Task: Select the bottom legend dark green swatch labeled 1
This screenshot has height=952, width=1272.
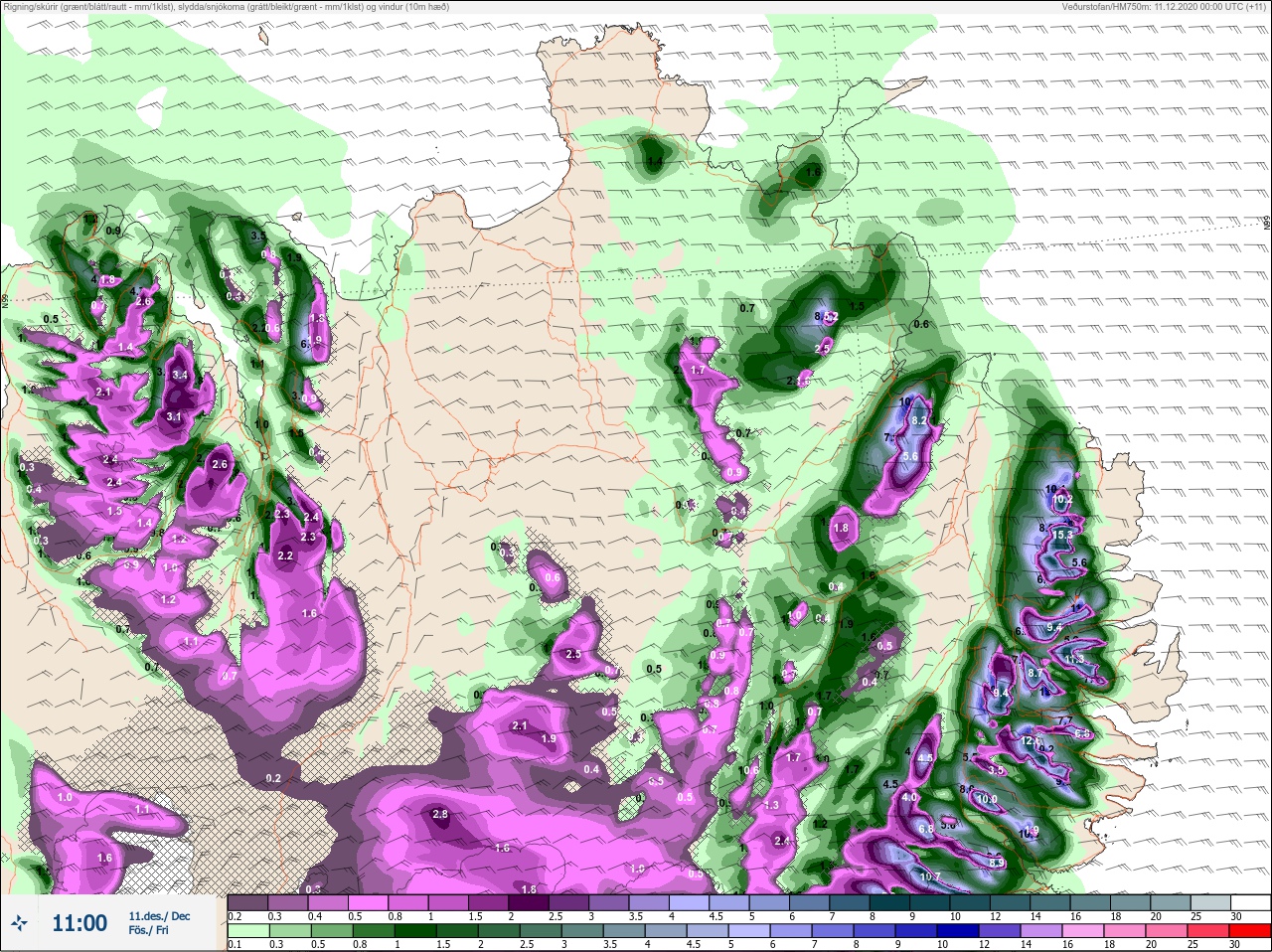Action: tap(414, 931)
